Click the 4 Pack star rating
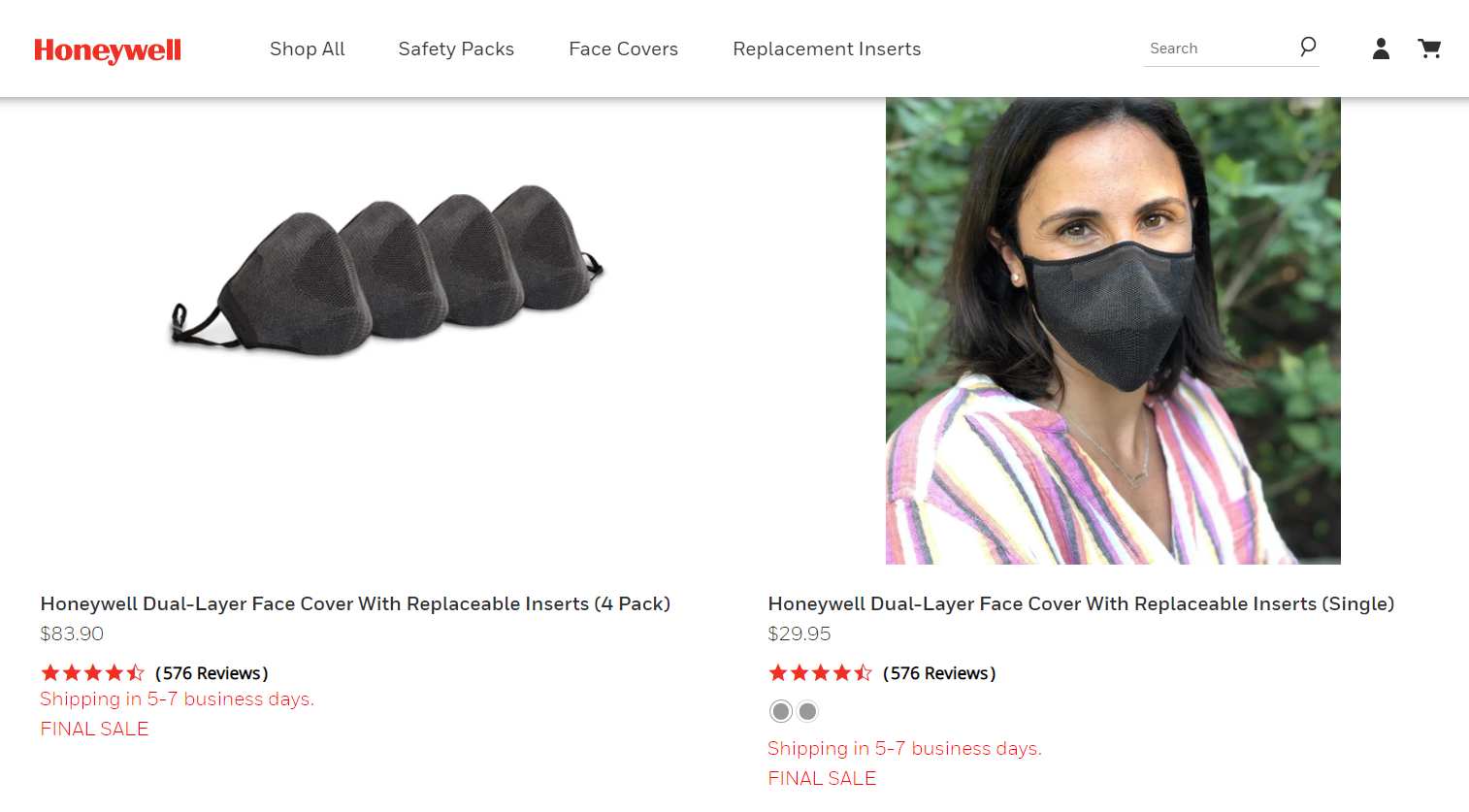1469x812 pixels. tap(93, 672)
